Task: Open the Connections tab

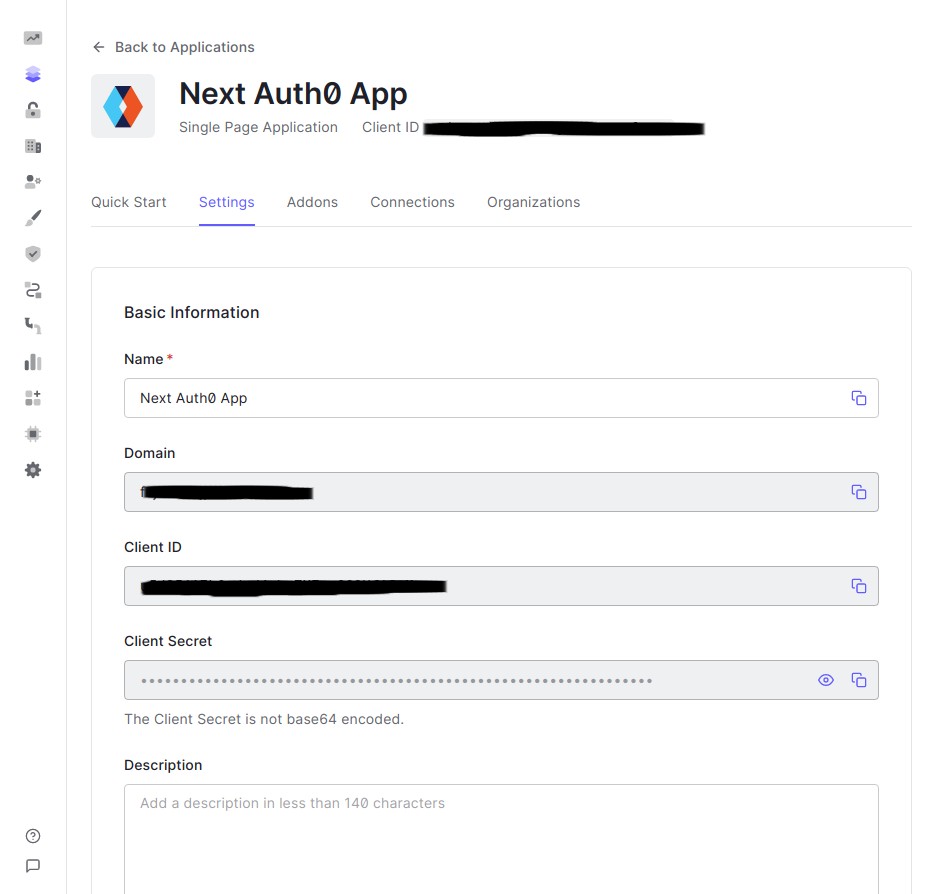Action: point(412,202)
